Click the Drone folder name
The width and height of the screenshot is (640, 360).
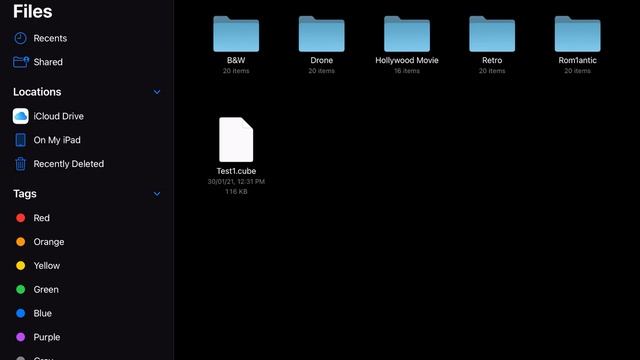[x=321, y=60]
